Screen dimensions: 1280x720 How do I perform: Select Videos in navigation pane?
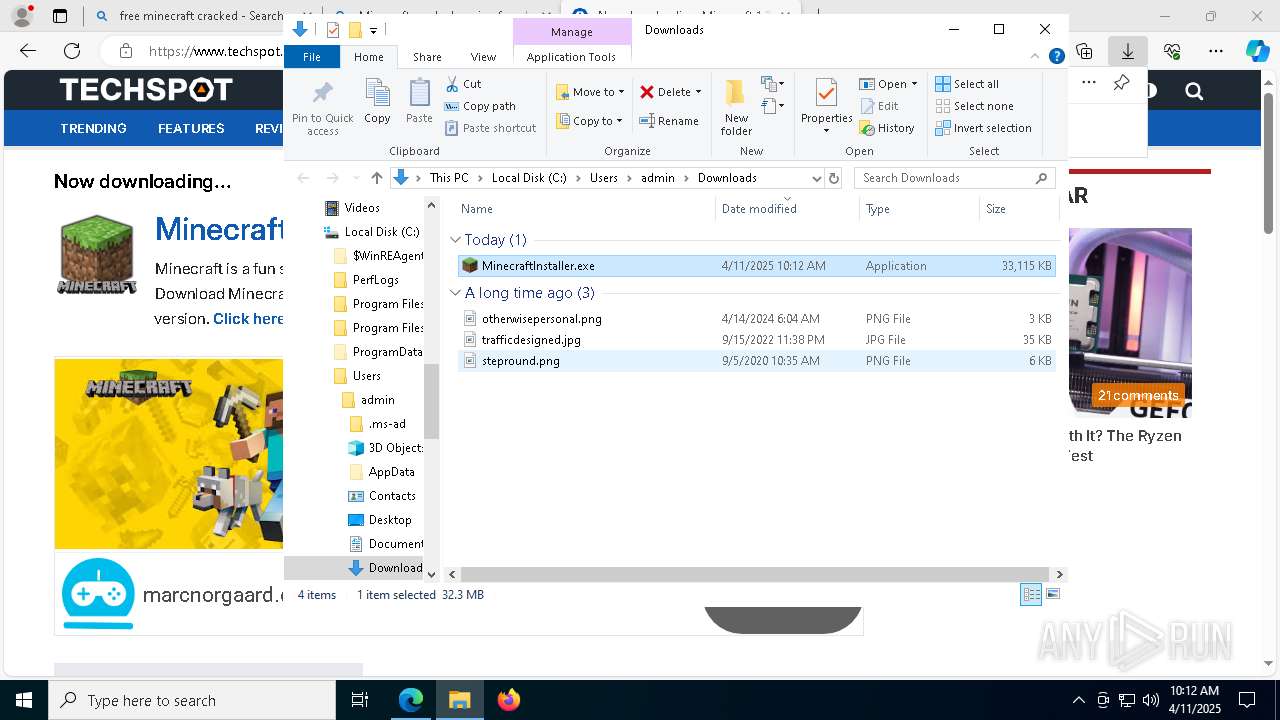point(352,208)
